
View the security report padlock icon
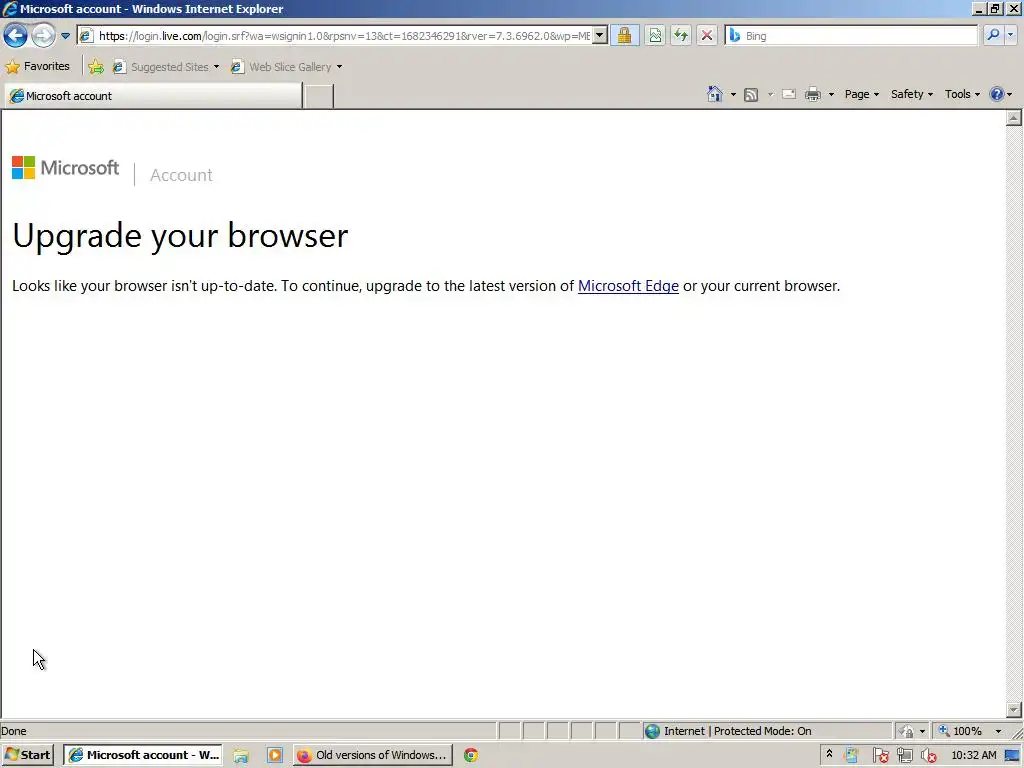pyautogui.click(x=624, y=35)
